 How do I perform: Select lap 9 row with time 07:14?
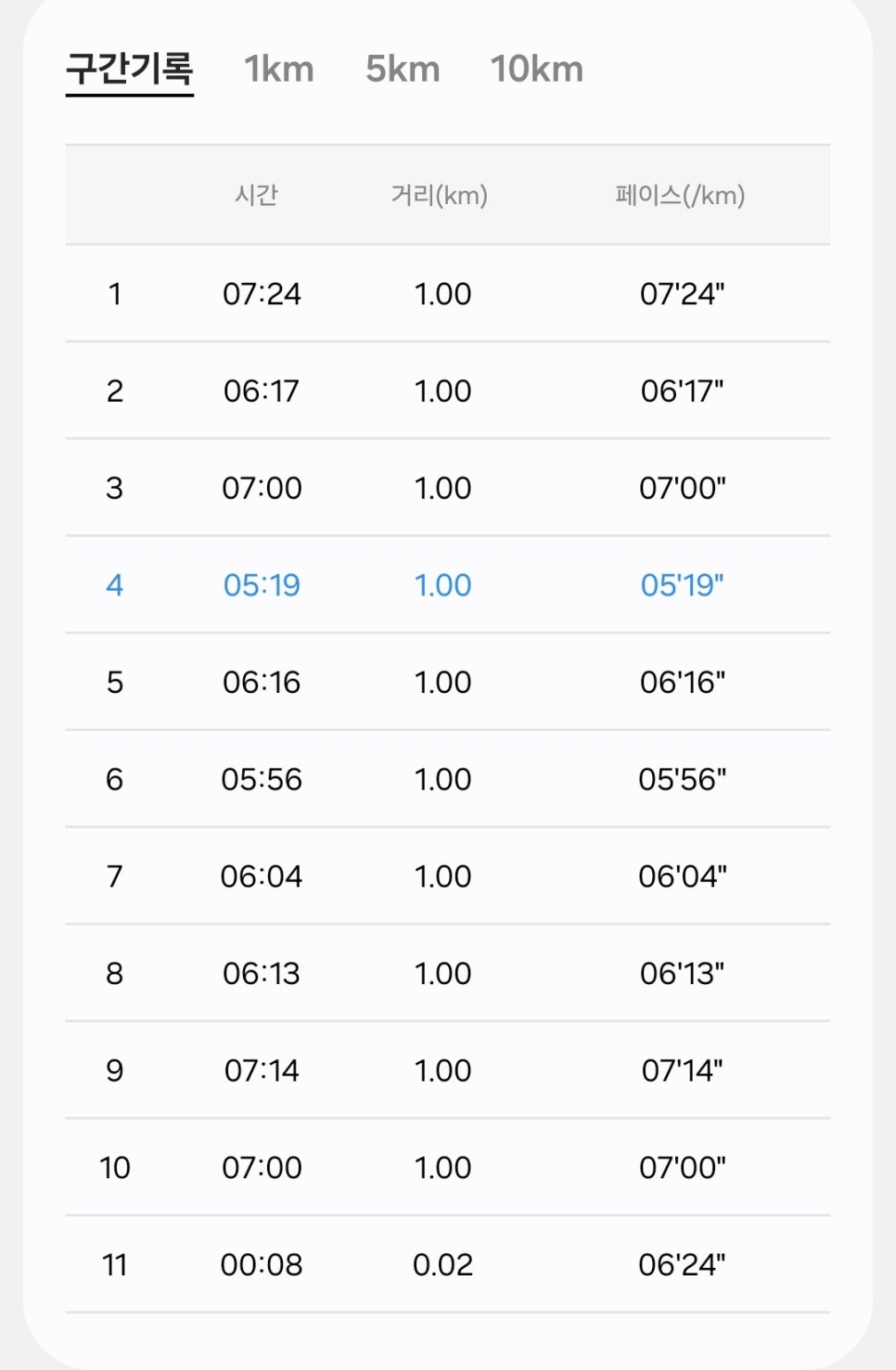[x=448, y=1070]
